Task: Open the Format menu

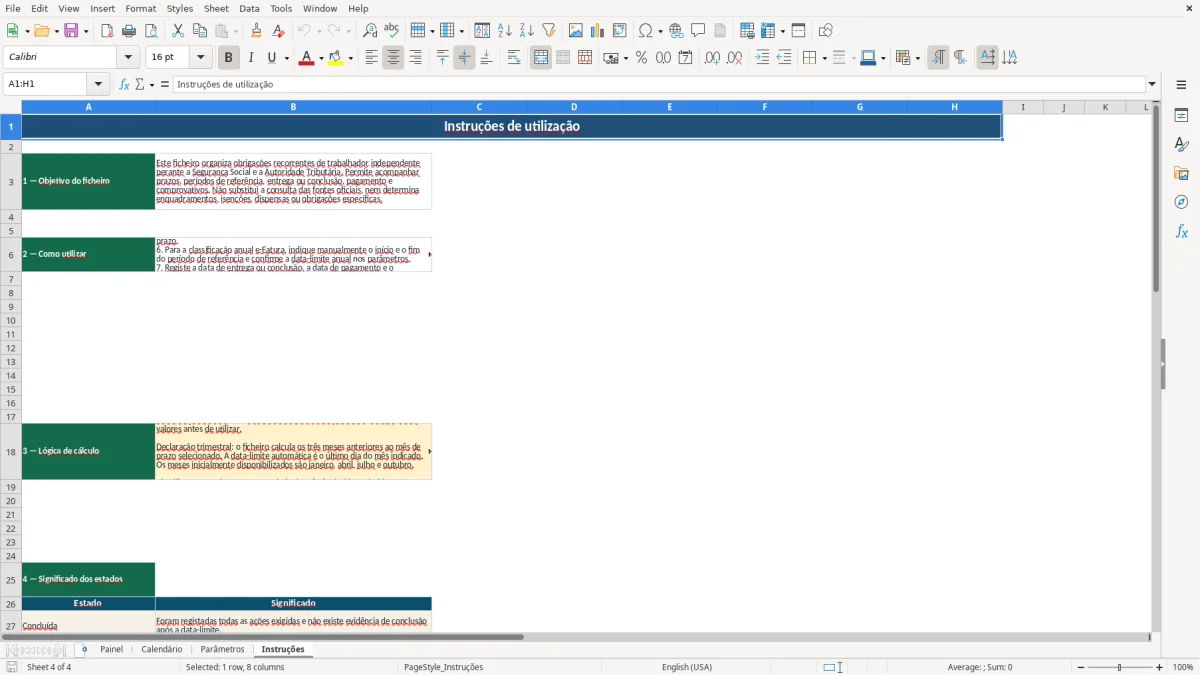Action: pyautogui.click(x=141, y=8)
